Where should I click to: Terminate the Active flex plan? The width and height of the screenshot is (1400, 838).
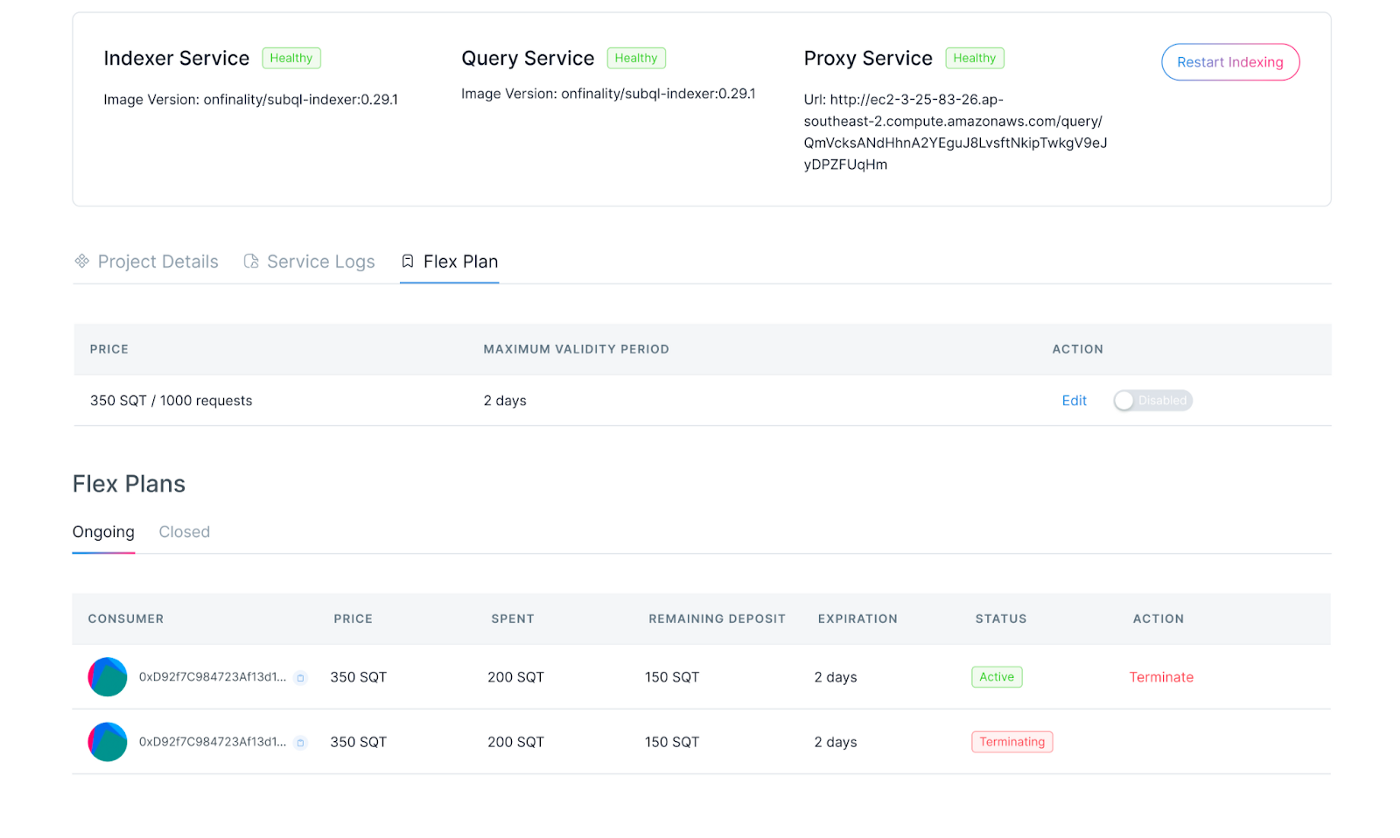[1161, 677]
